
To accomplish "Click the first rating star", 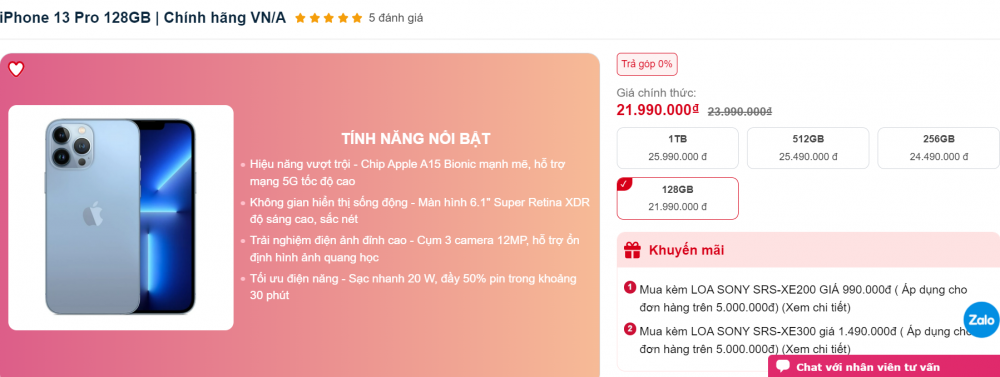I will (x=300, y=18).
